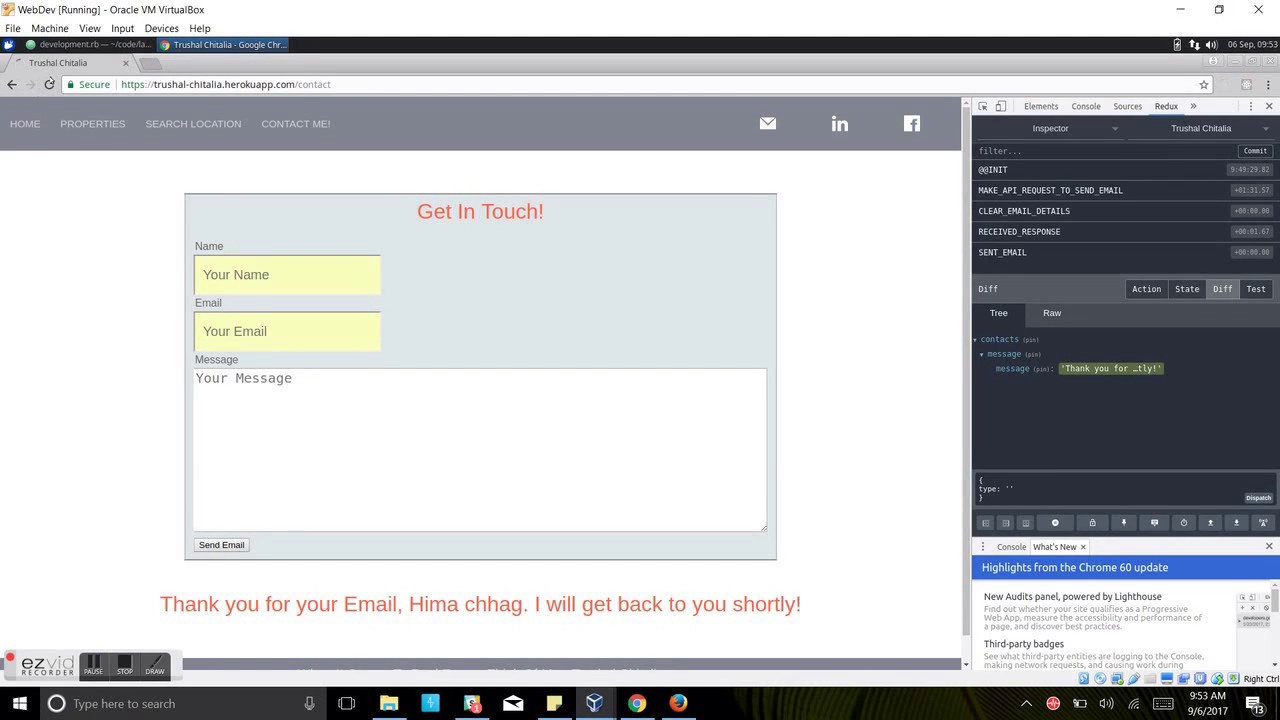Click the Redux import upload icon

coord(1211,523)
